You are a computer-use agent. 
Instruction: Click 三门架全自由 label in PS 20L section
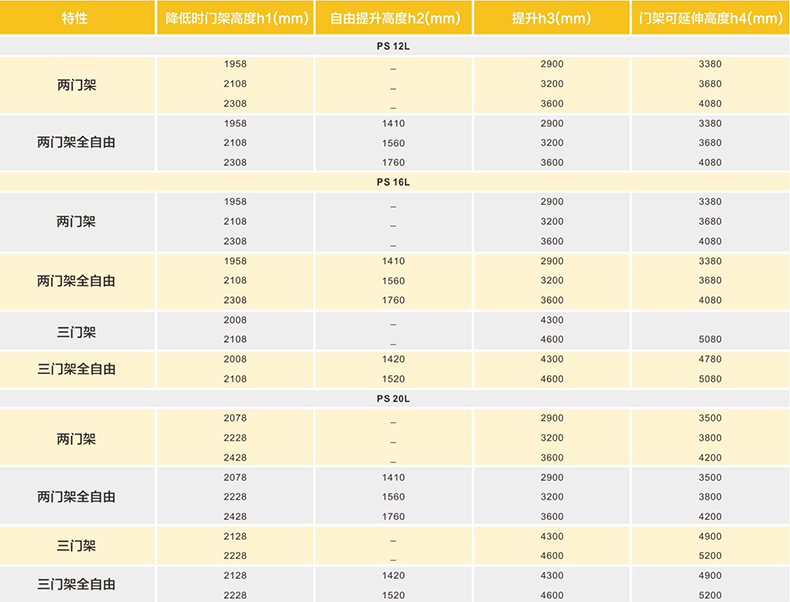[76, 585]
